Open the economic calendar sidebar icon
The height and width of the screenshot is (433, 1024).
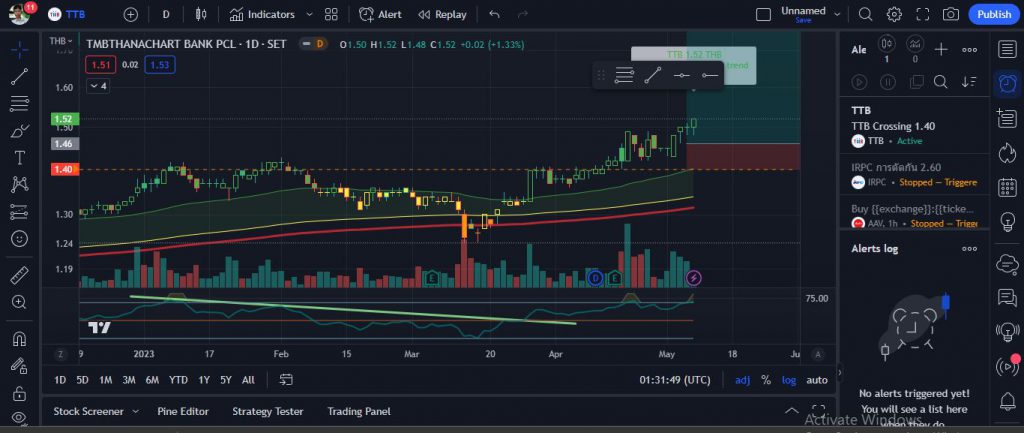point(1008,187)
